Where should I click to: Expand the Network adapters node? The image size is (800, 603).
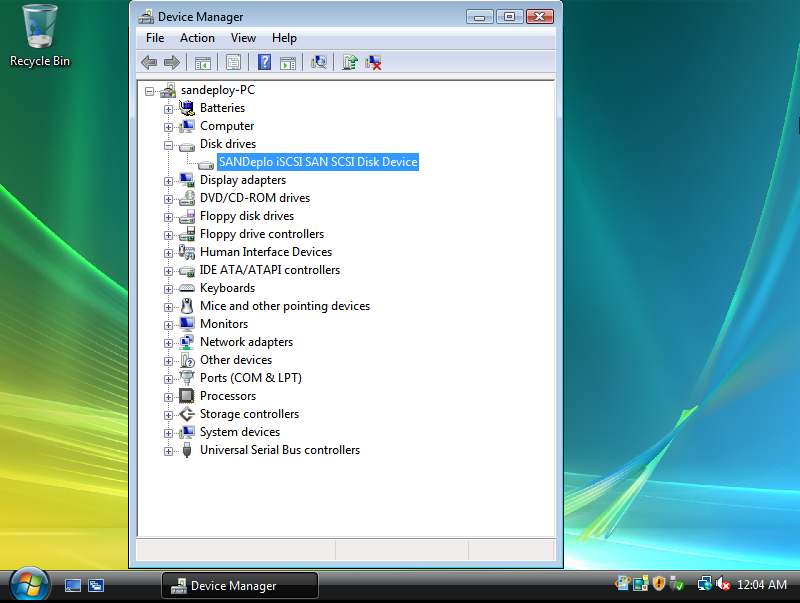point(168,343)
